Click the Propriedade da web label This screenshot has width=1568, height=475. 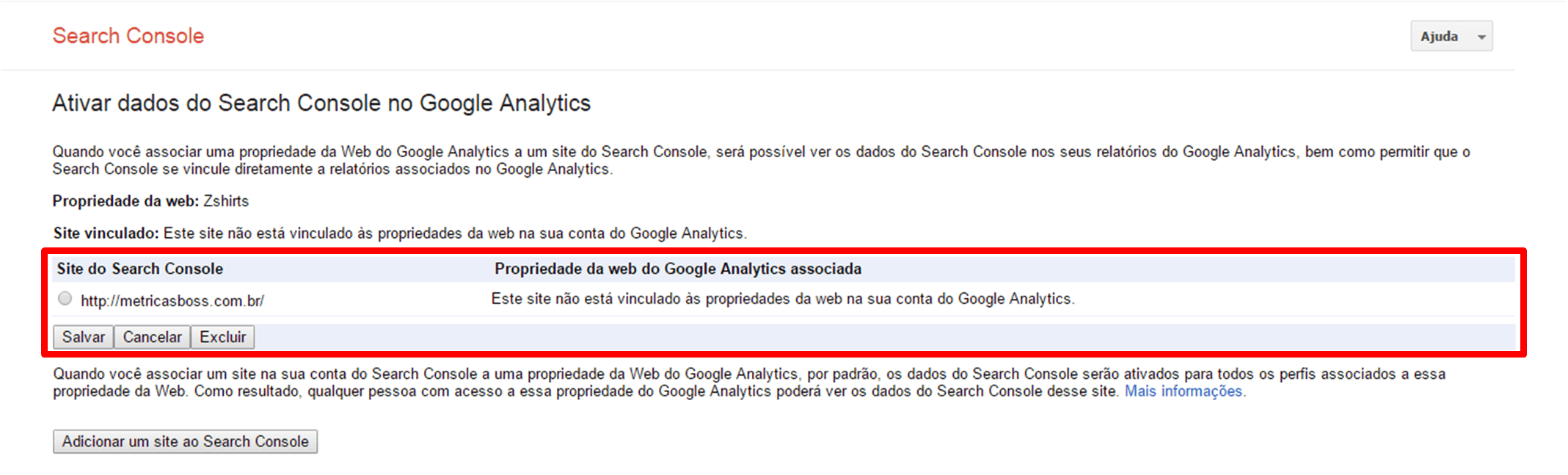tap(125, 201)
